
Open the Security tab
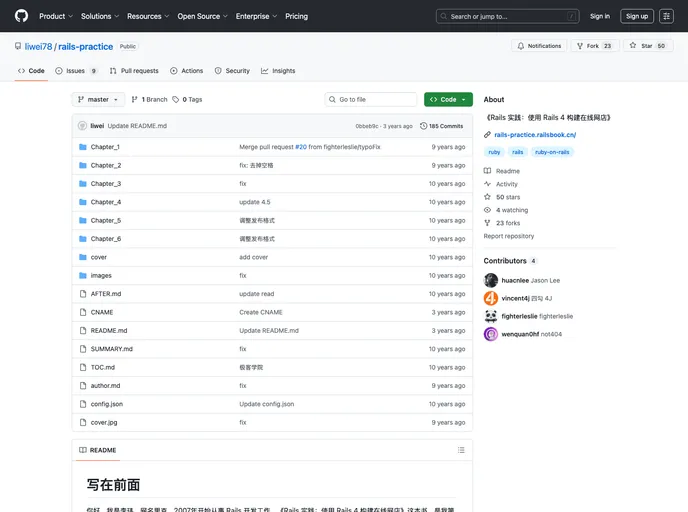click(x=232, y=71)
